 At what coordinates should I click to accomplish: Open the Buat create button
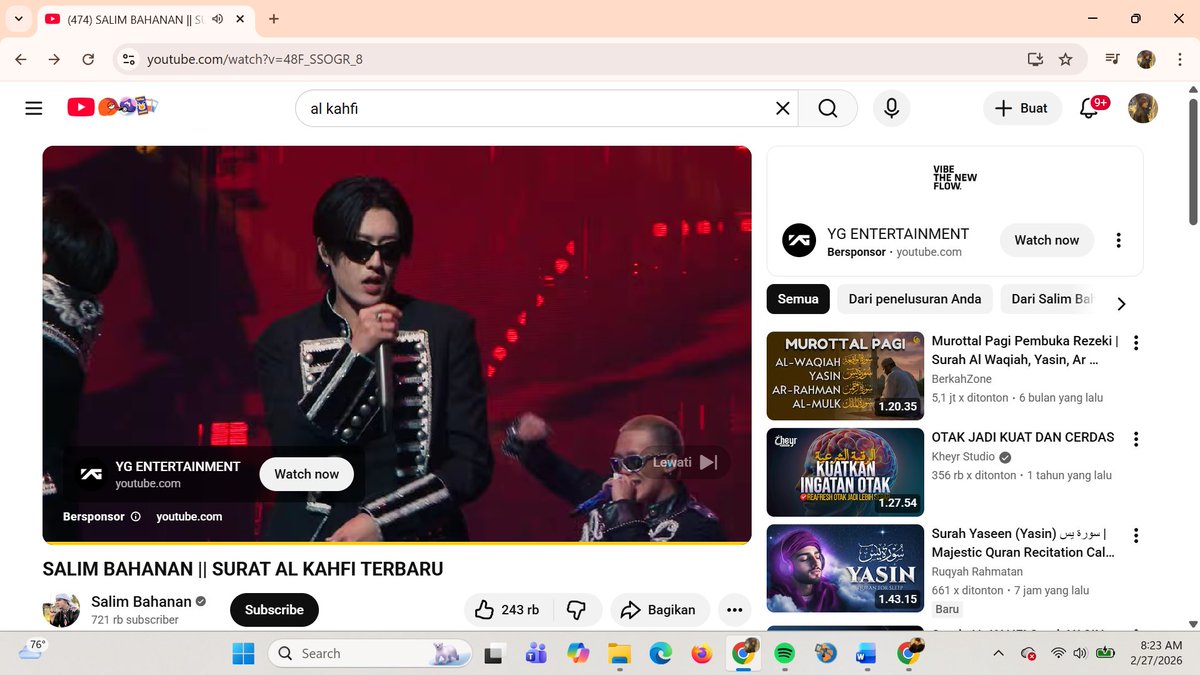[1022, 108]
